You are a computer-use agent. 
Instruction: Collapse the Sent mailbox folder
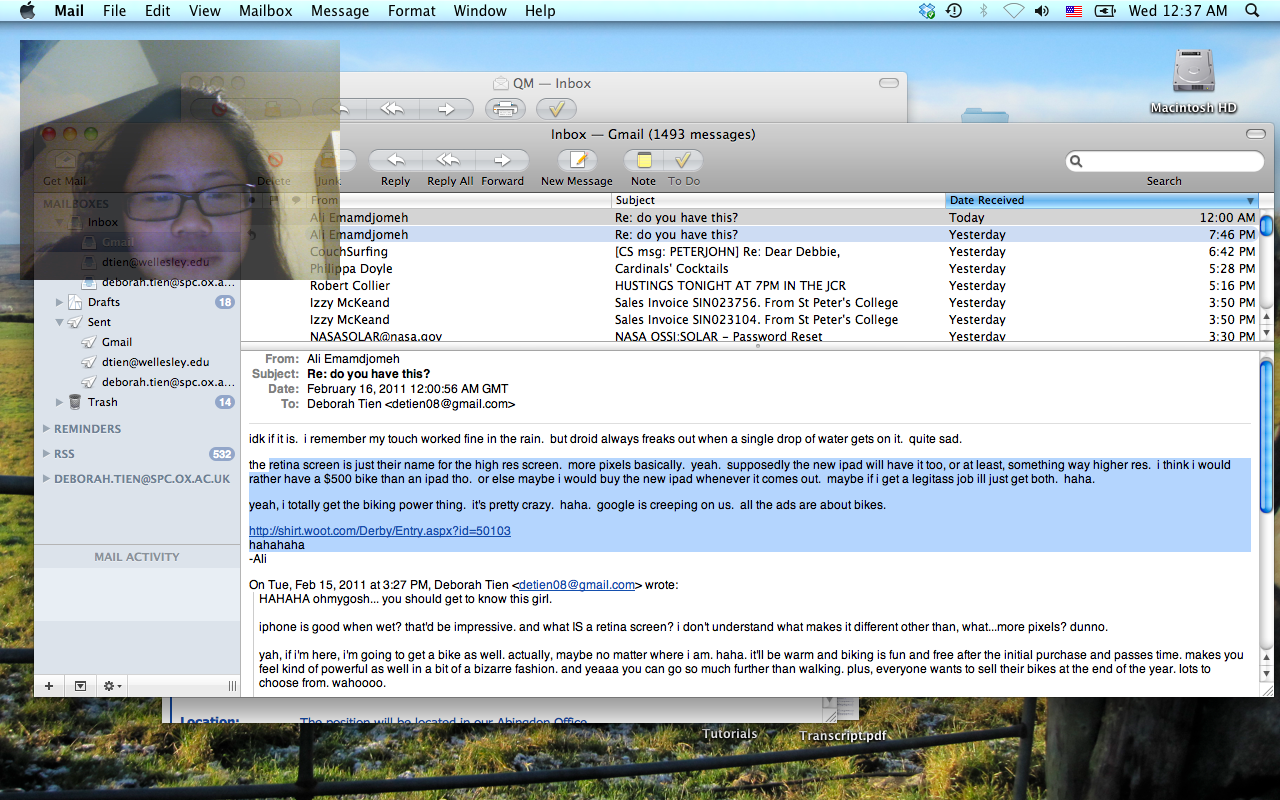point(60,322)
